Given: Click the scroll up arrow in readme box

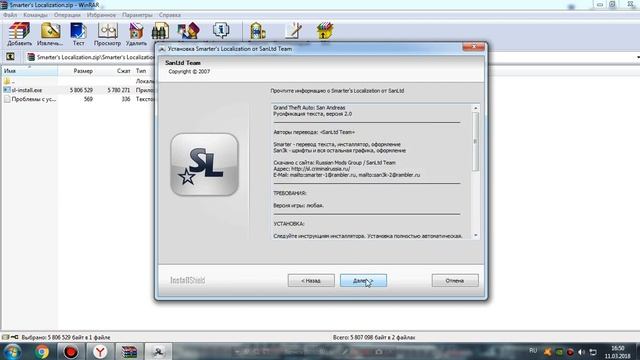Looking at the screenshot, I should tap(475, 108).
